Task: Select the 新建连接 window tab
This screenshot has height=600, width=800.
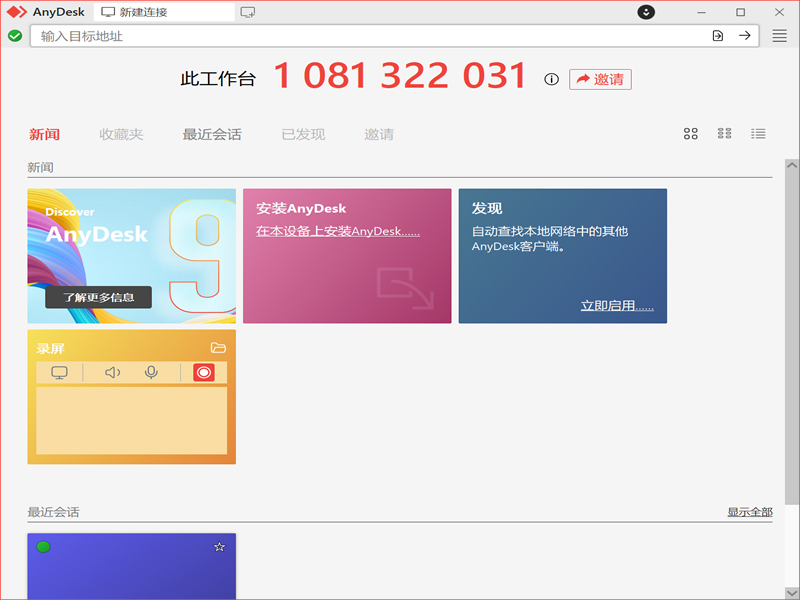Action: tap(164, 12)
